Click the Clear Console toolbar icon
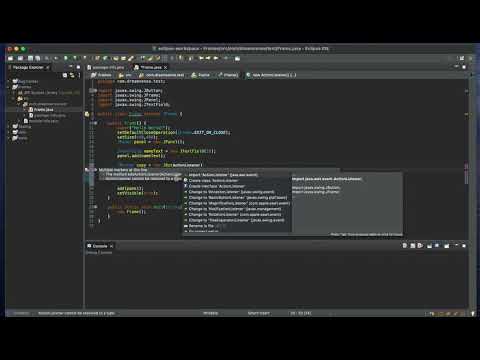 click(405, 246)
